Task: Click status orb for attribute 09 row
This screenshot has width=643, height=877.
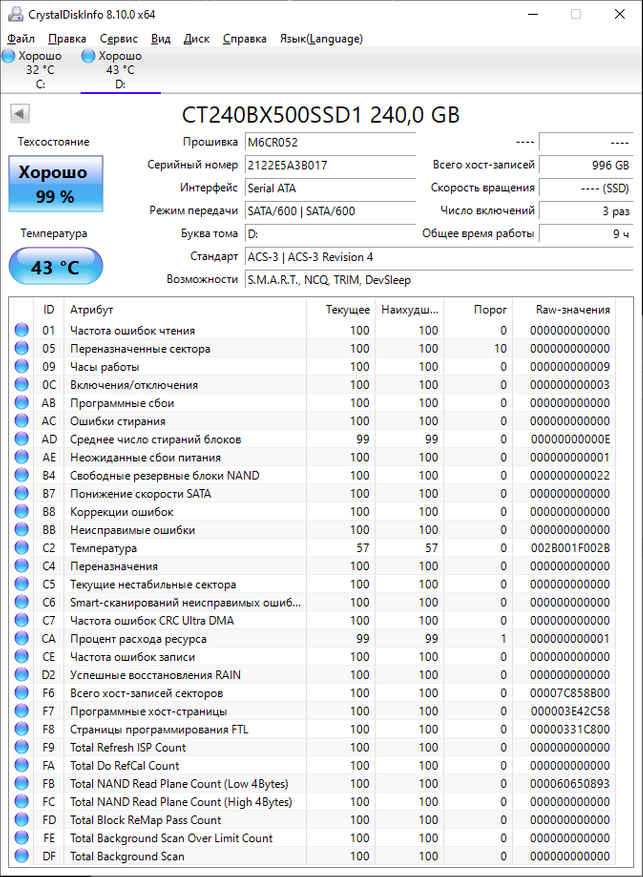Action: tap(22, 366)
